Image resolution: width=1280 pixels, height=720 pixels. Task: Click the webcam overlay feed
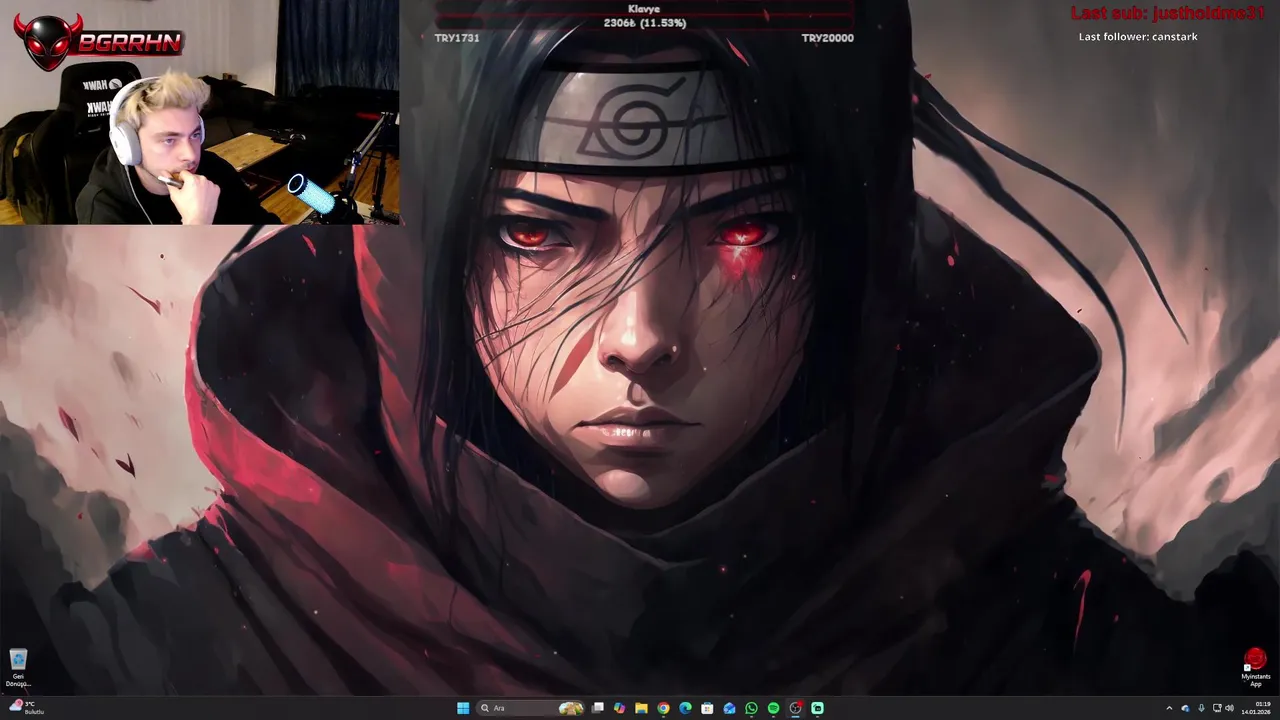(x=200, y=112)
